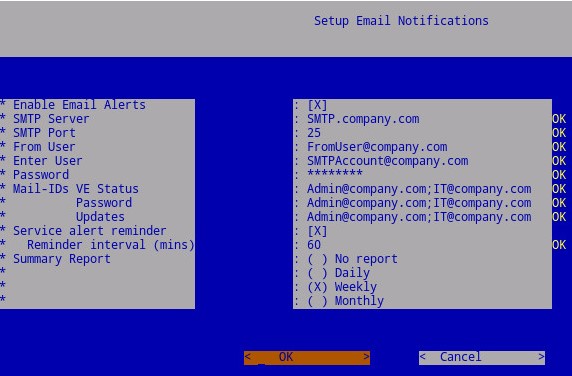The width and height of the screenshot is (572, 376).
Task: Click the Reminder interval field showing 60
Action: coord(314,245)
